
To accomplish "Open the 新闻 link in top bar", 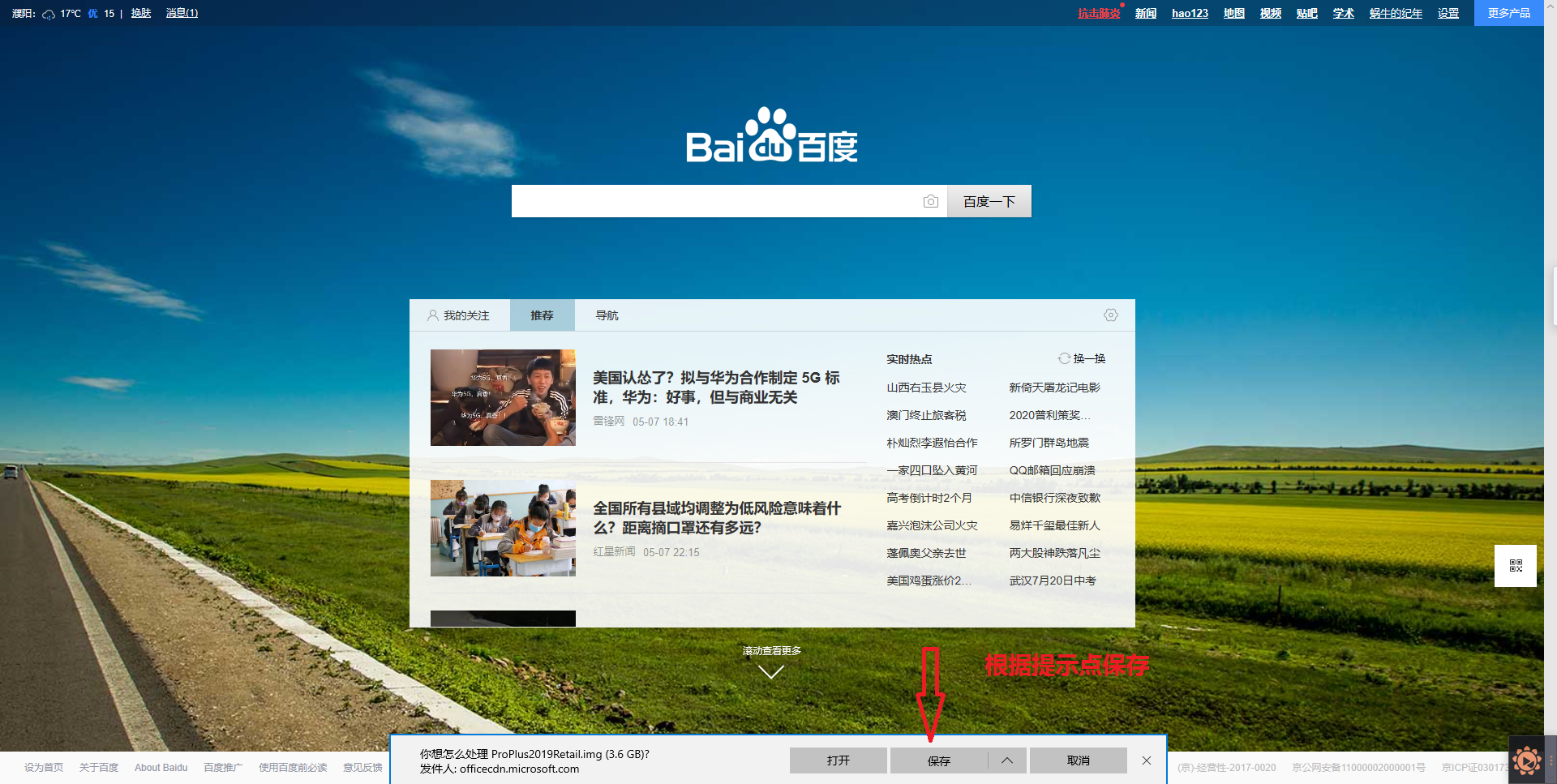I will [1146, 13].
